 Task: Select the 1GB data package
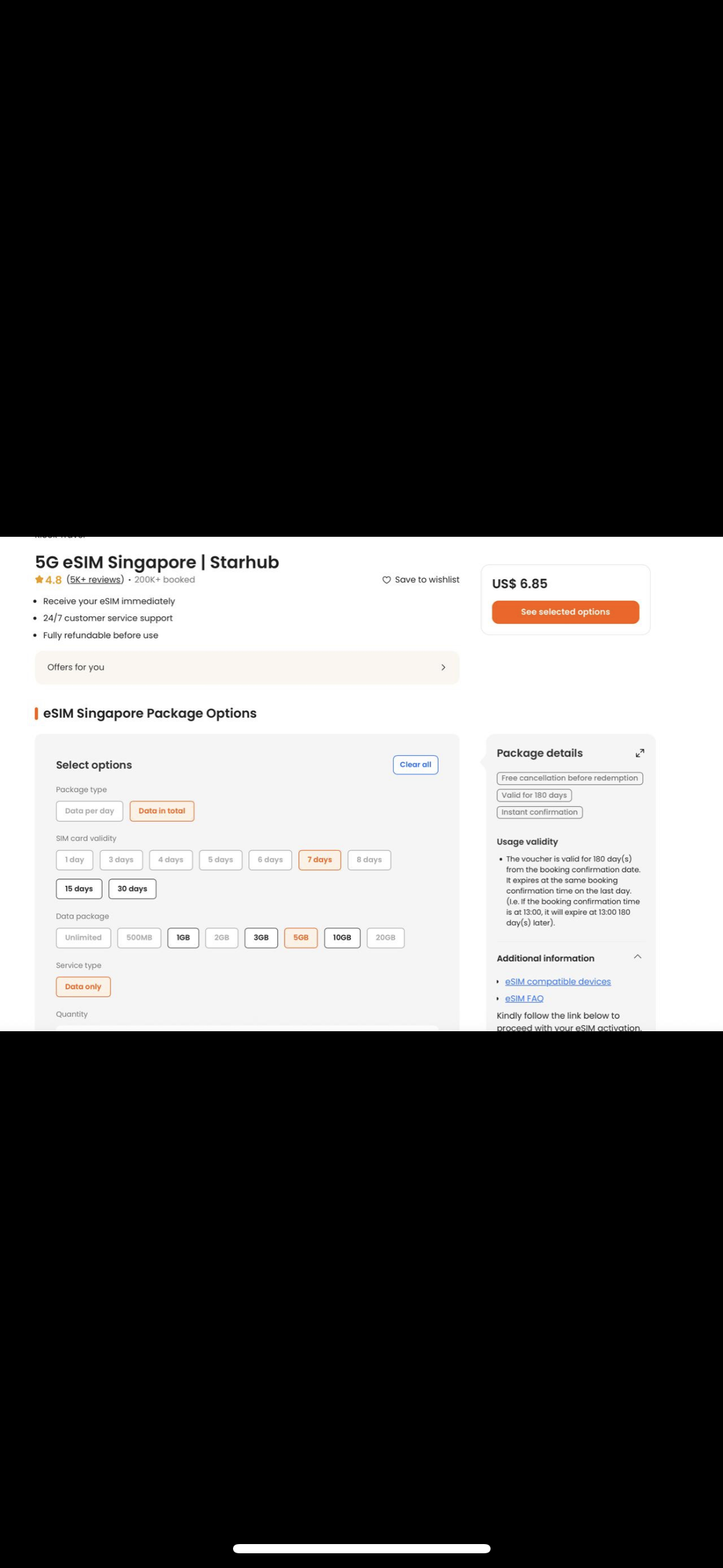pos(183,938)
